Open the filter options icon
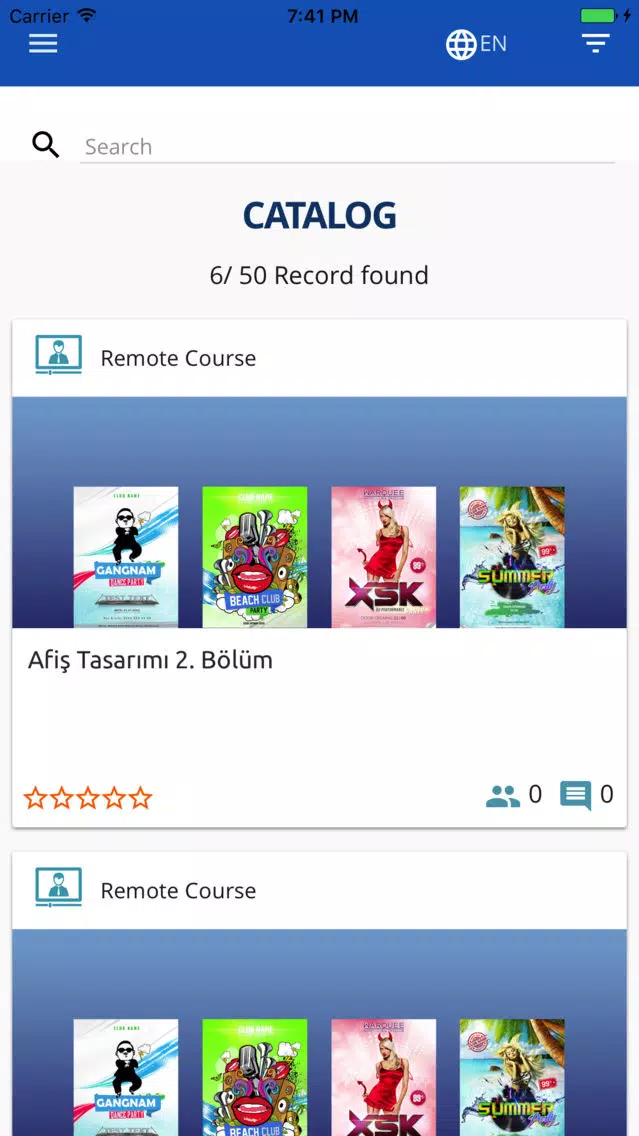This screenshot has width=639, height=1136. 596,43
